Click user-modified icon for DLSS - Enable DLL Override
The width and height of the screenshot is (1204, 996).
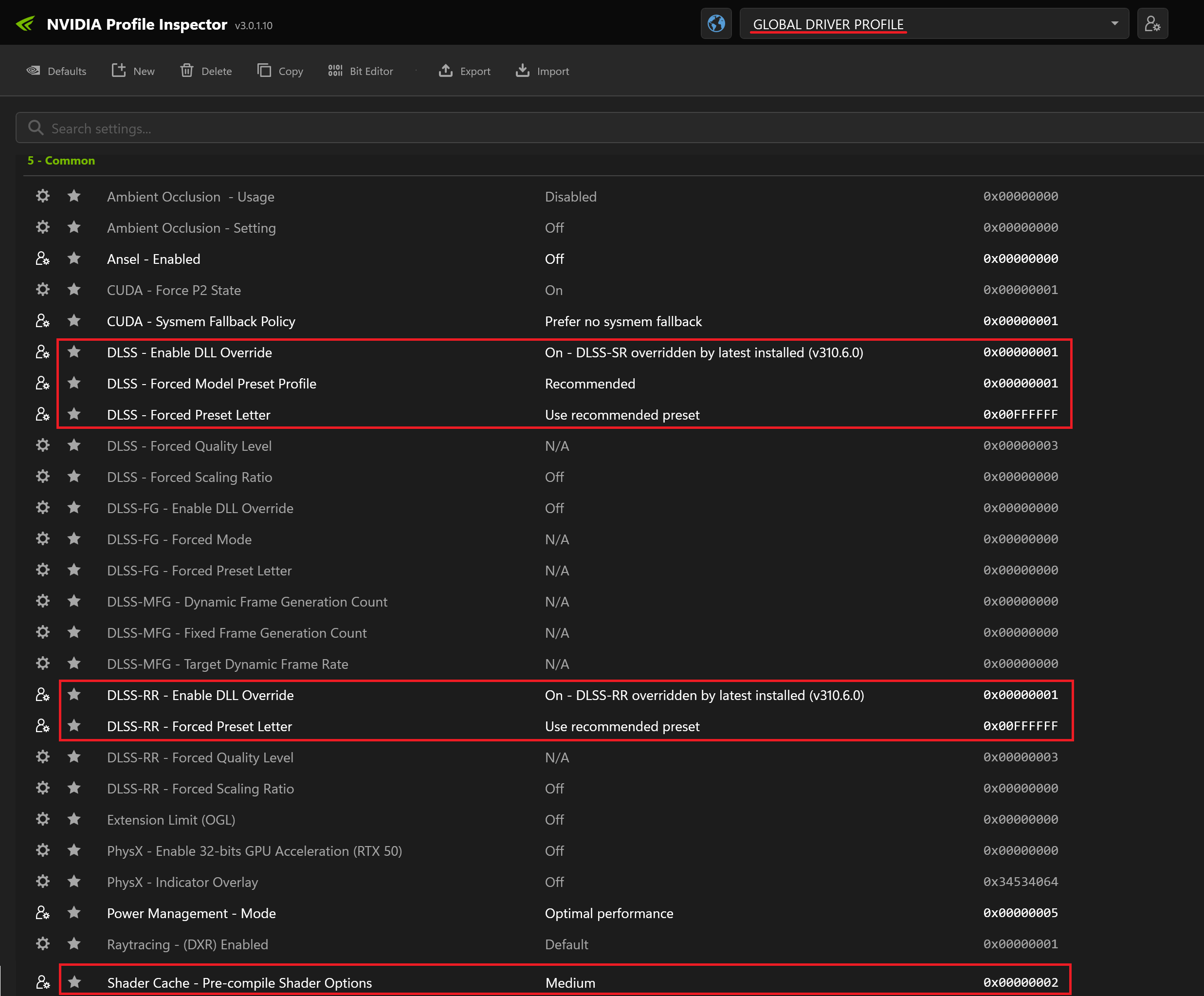(43, 352)
